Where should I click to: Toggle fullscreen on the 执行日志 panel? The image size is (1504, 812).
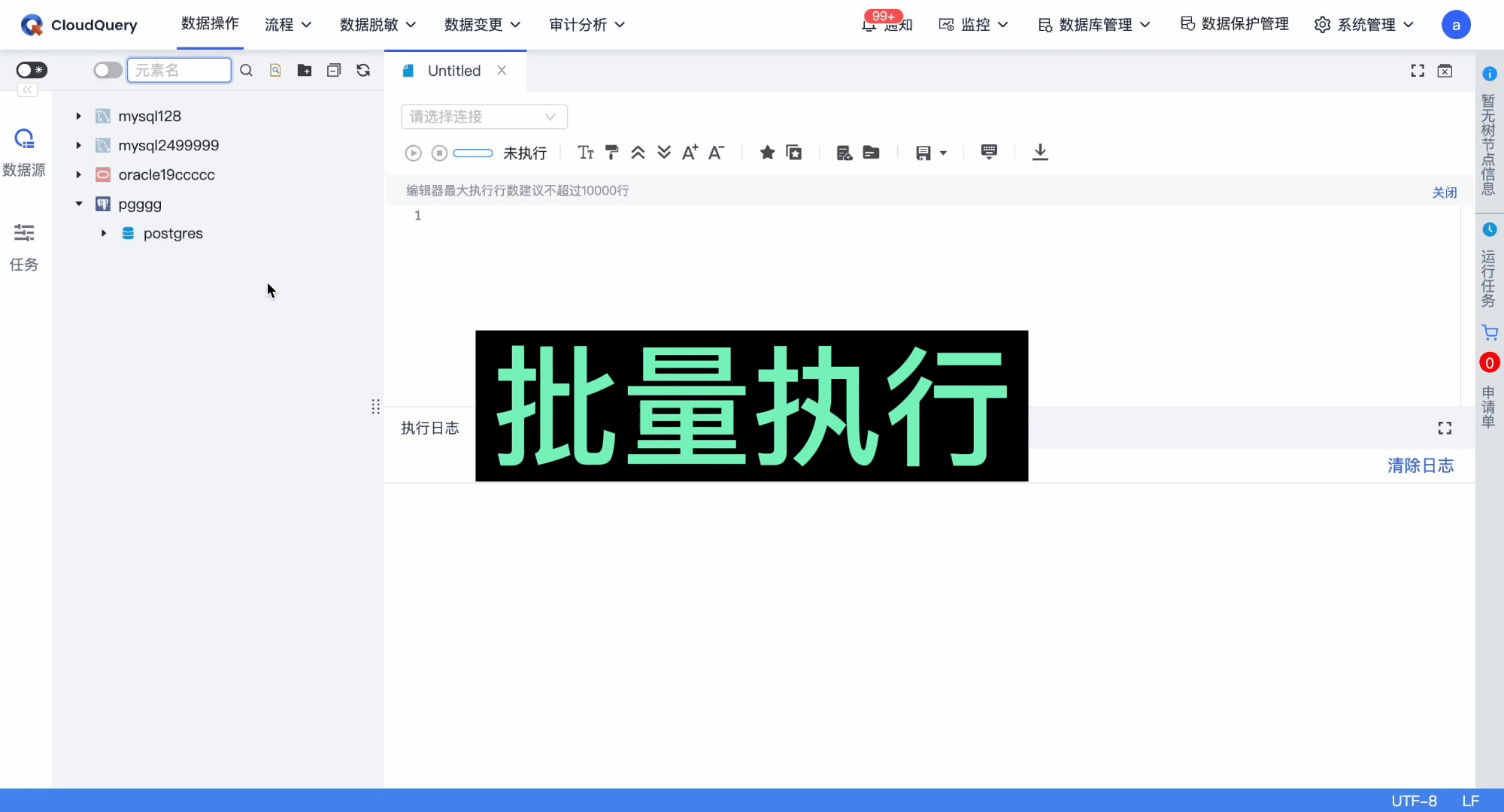(1445, 428)
